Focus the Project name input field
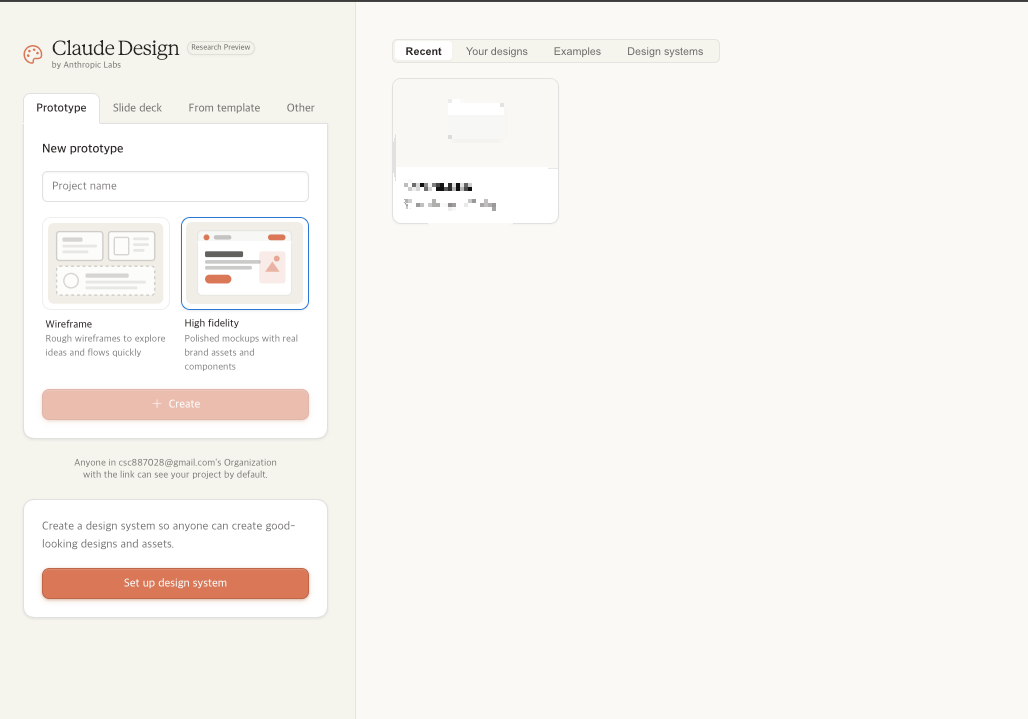 coord(175,186)
